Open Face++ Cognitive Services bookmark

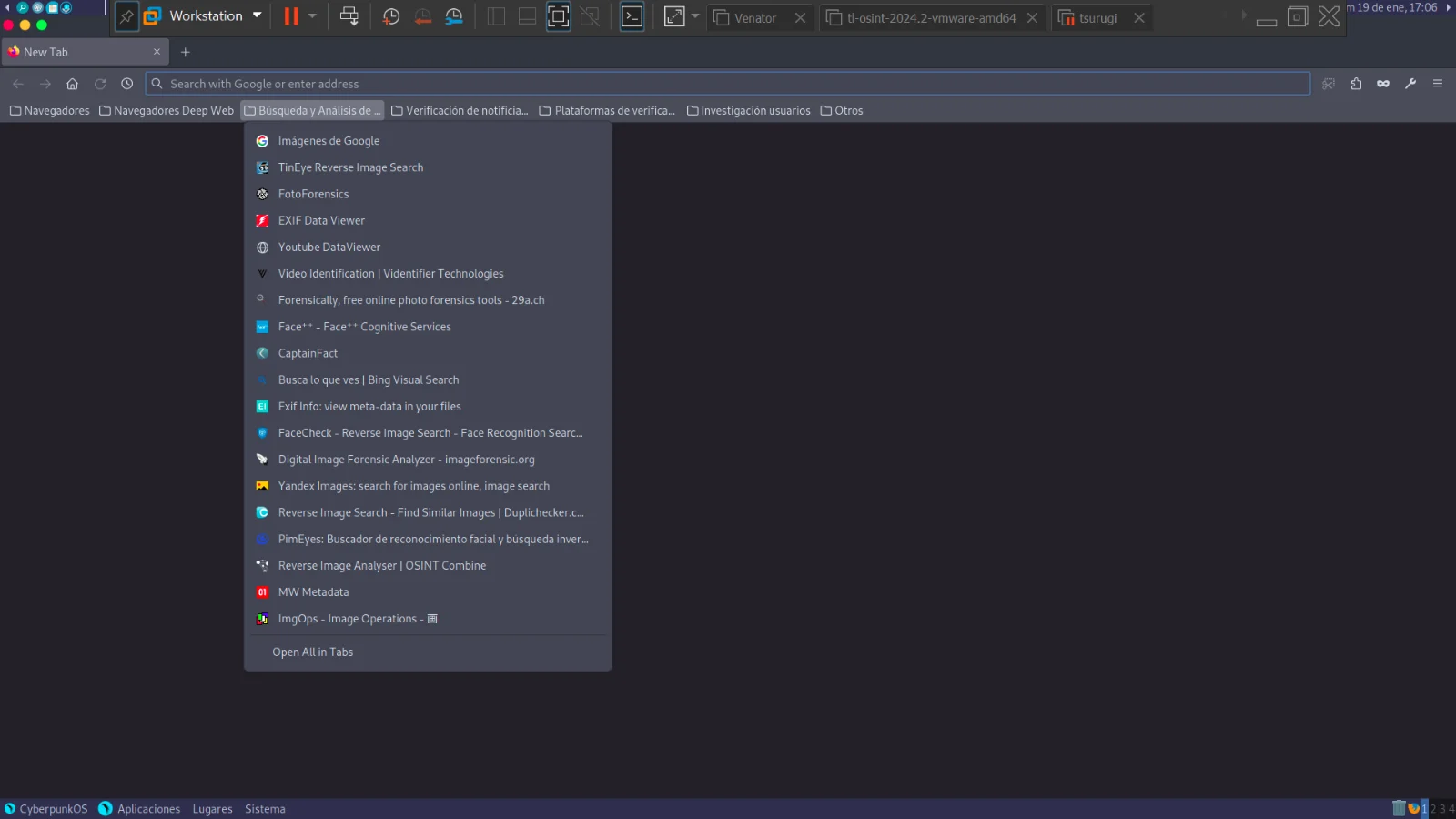click(428, 327)
